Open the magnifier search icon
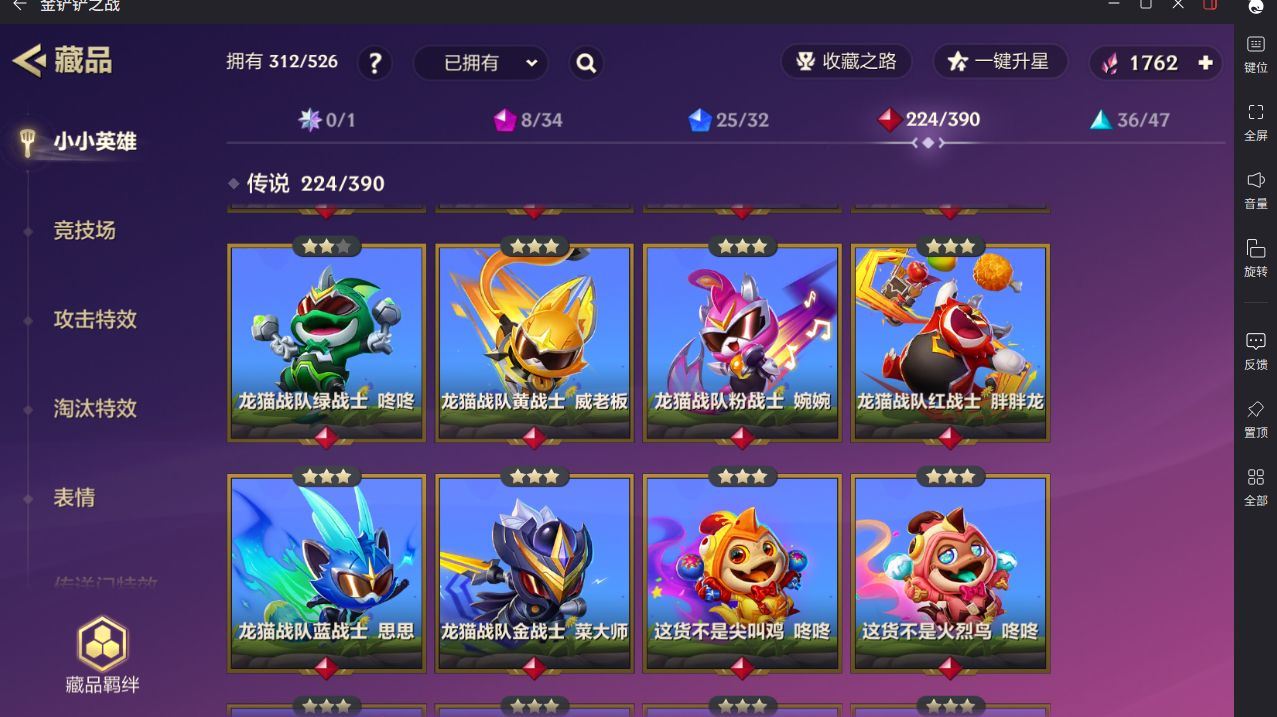The width and height of the screenshot is (1277, 717). tap(587, 63)
